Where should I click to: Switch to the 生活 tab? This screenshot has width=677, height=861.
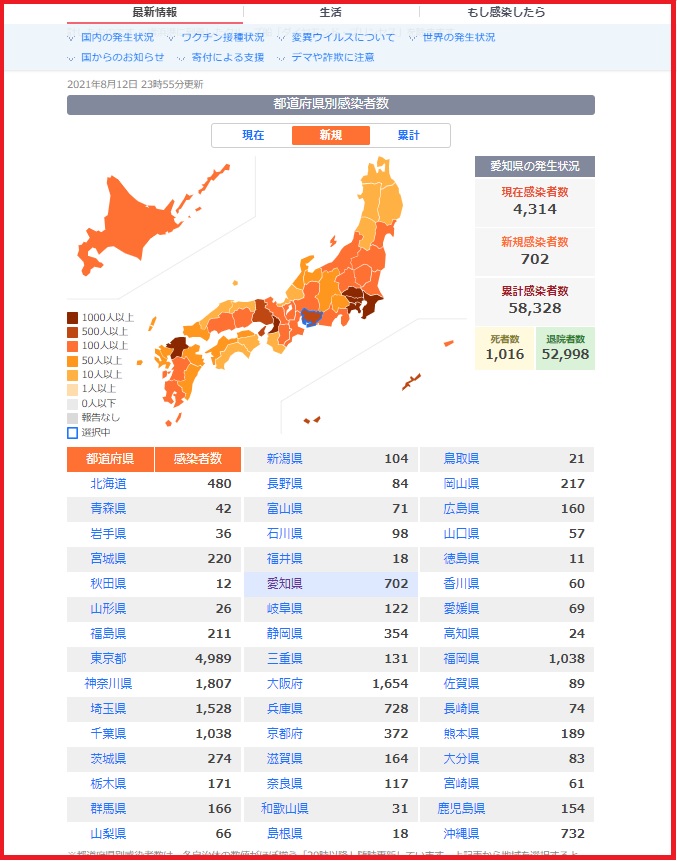(x=331, y=12)
